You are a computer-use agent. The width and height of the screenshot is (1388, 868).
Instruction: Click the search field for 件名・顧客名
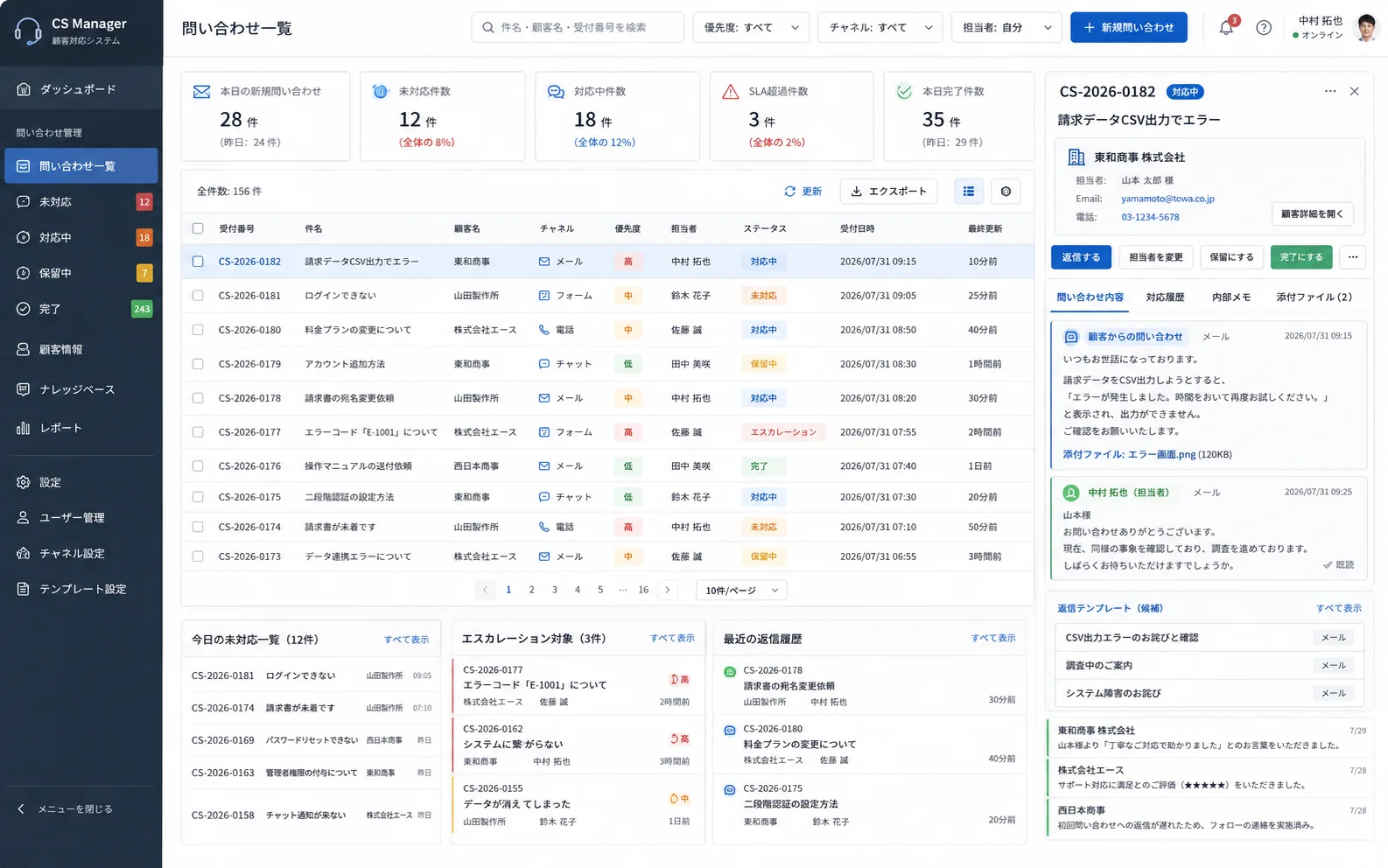click(x=578, y=27)
